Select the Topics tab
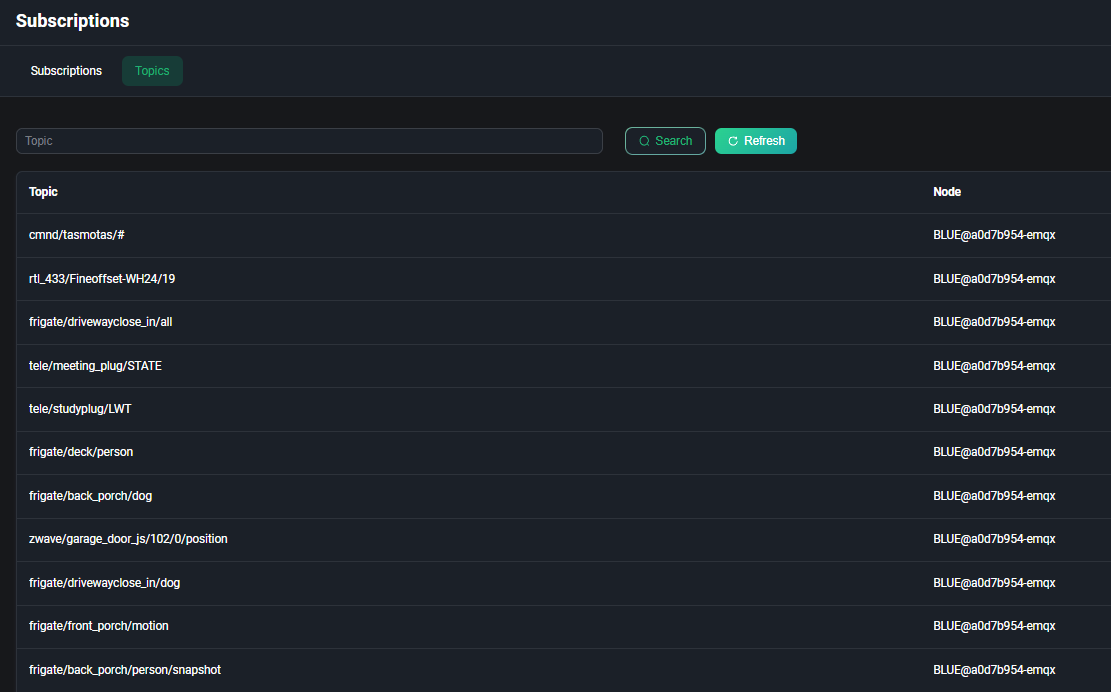The height and width of the screenshot is (692, 1111). coord(152,71)
